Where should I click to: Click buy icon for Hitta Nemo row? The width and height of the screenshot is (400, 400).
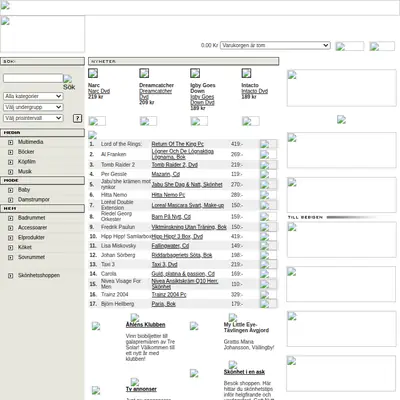tap(268, 195)
